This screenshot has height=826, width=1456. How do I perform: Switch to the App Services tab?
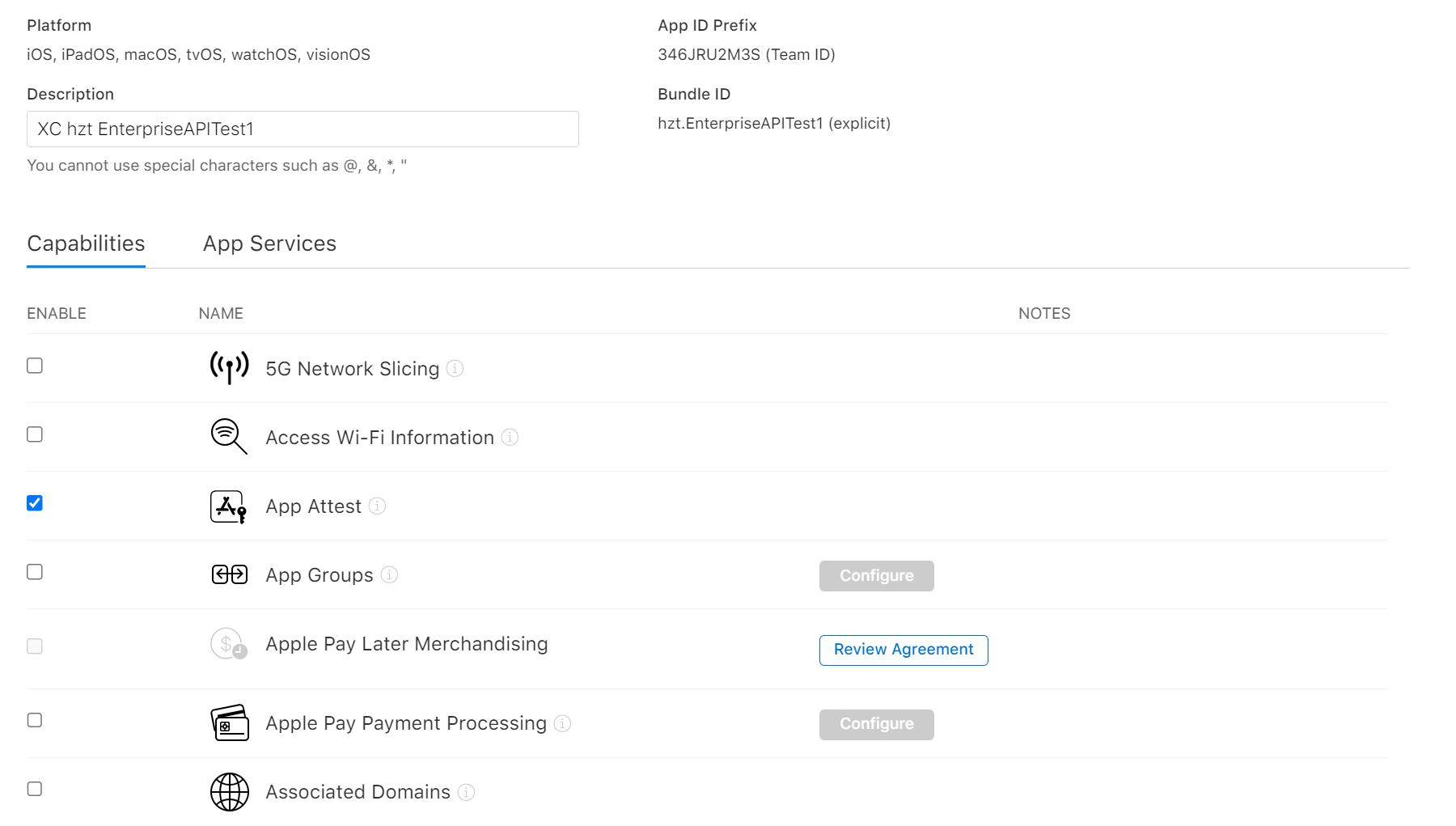tap(269, 244)
